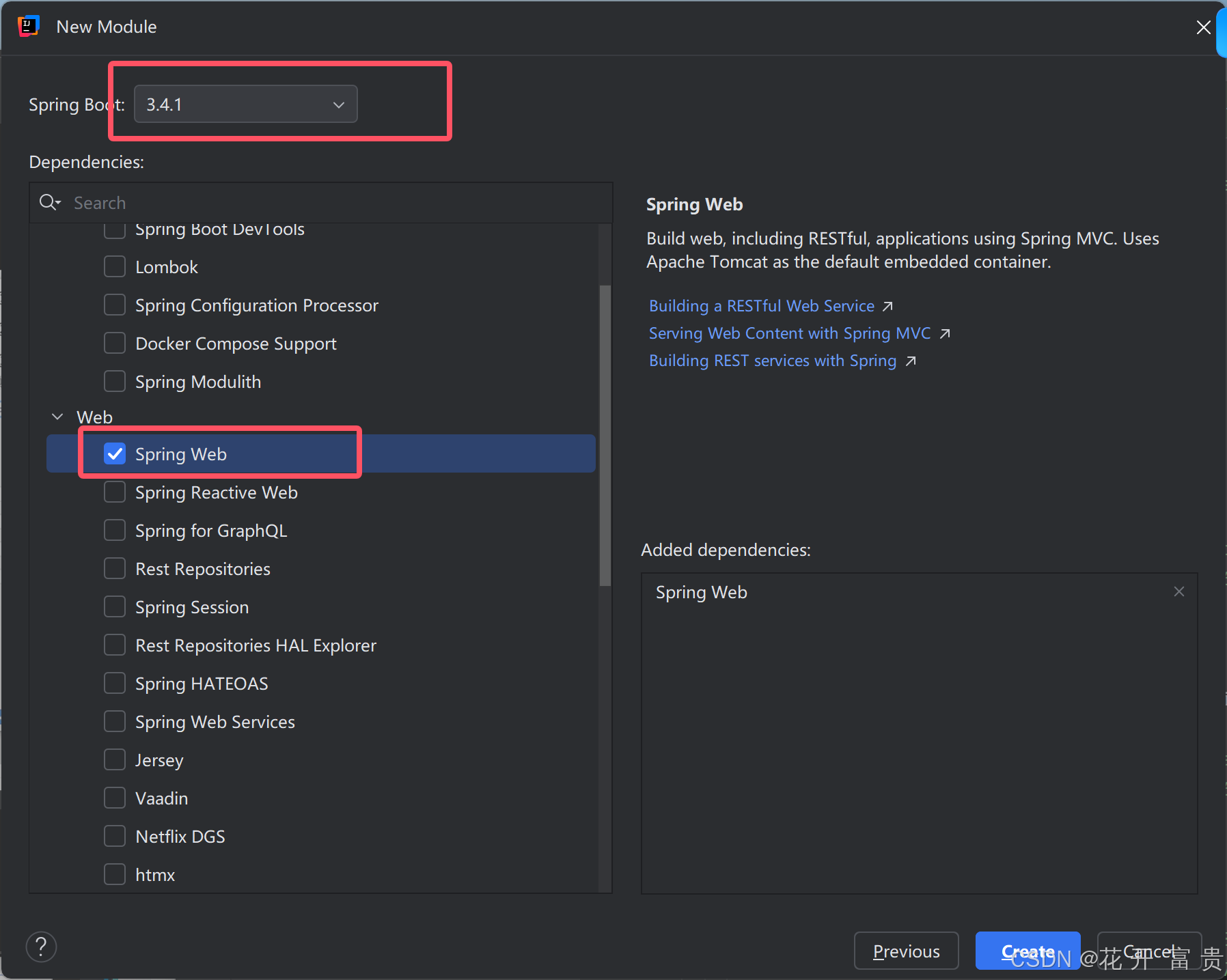Tick Docker Compose Support checkbox

pos(115,343)
